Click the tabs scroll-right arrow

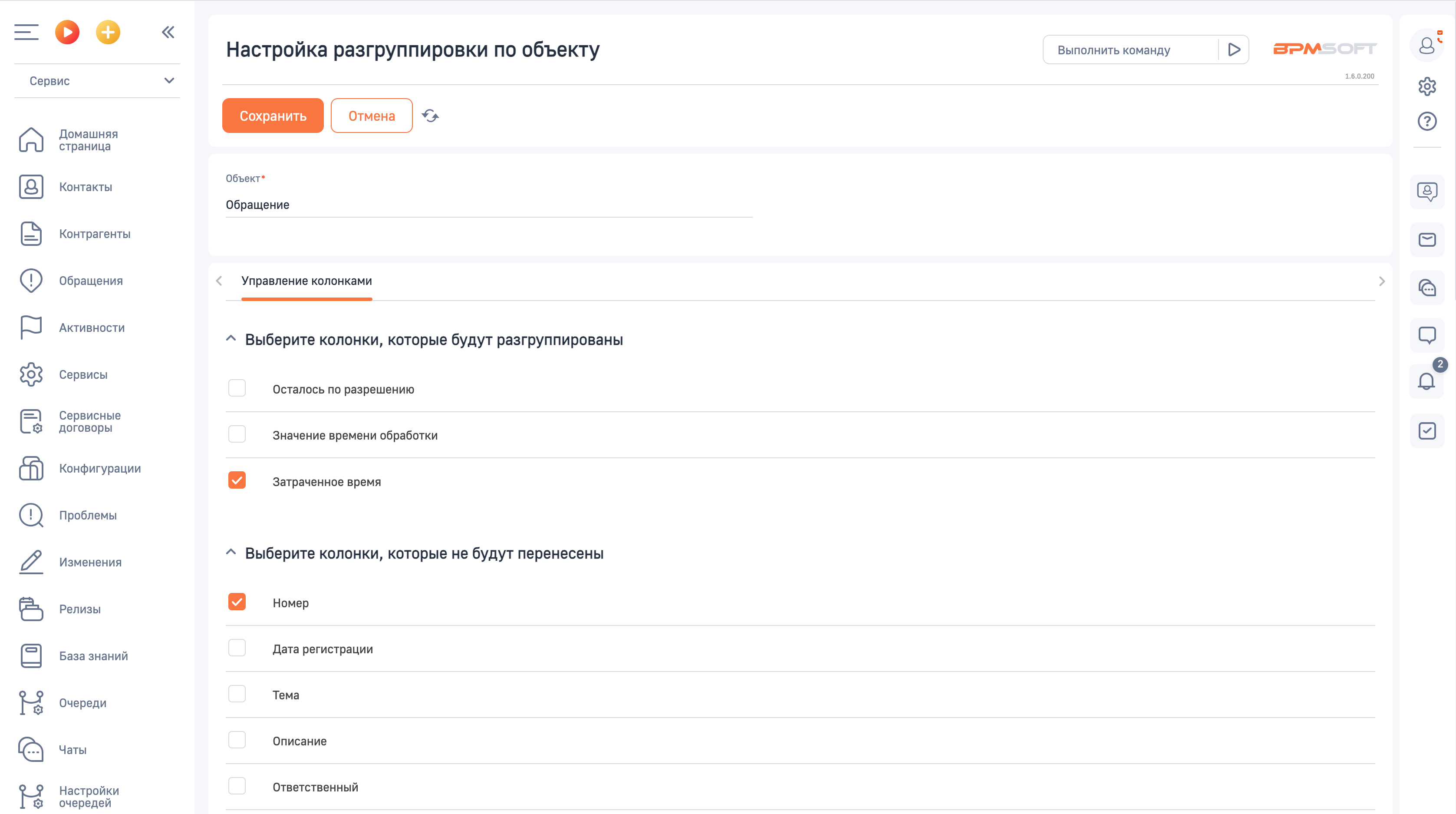pos(1381,281)
